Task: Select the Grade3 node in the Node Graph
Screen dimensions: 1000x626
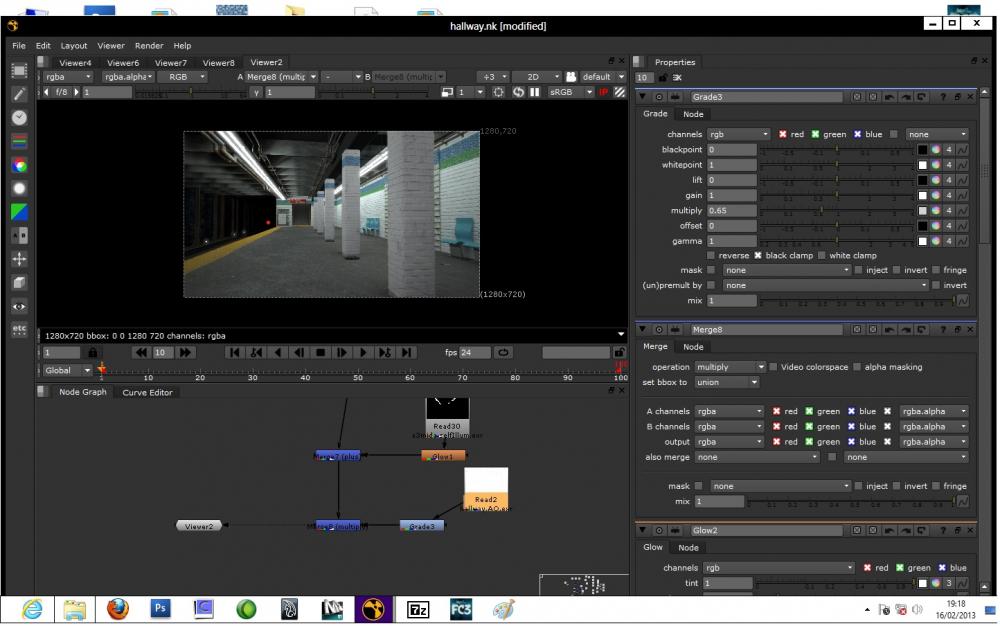Action: pos(422,525)
